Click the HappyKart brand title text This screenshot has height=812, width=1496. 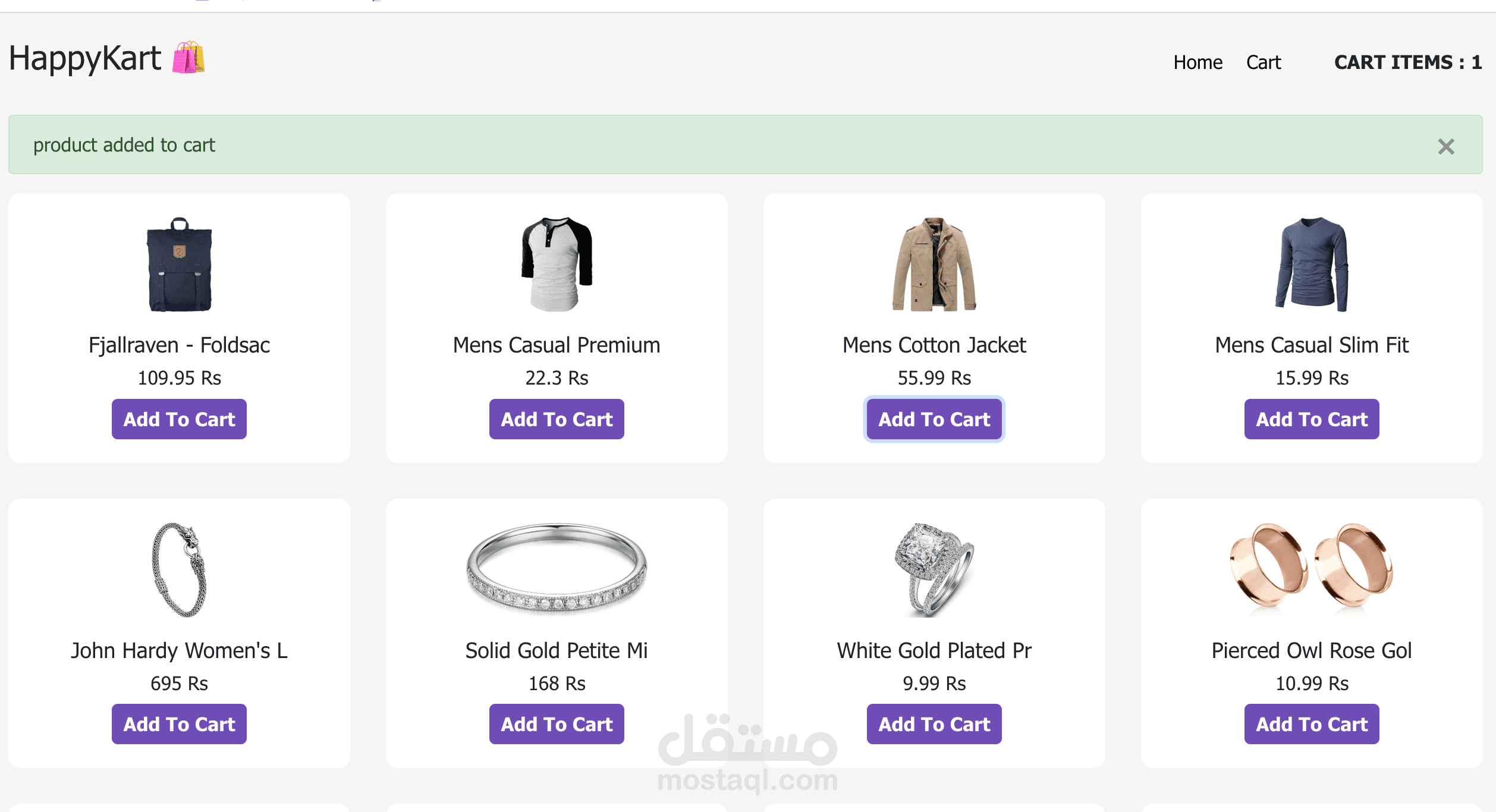tap(84, 58)
